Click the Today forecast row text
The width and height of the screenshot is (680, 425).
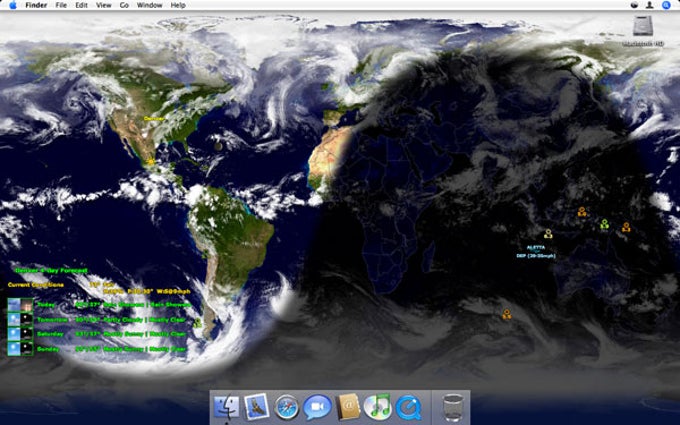(x=114, y=305)
